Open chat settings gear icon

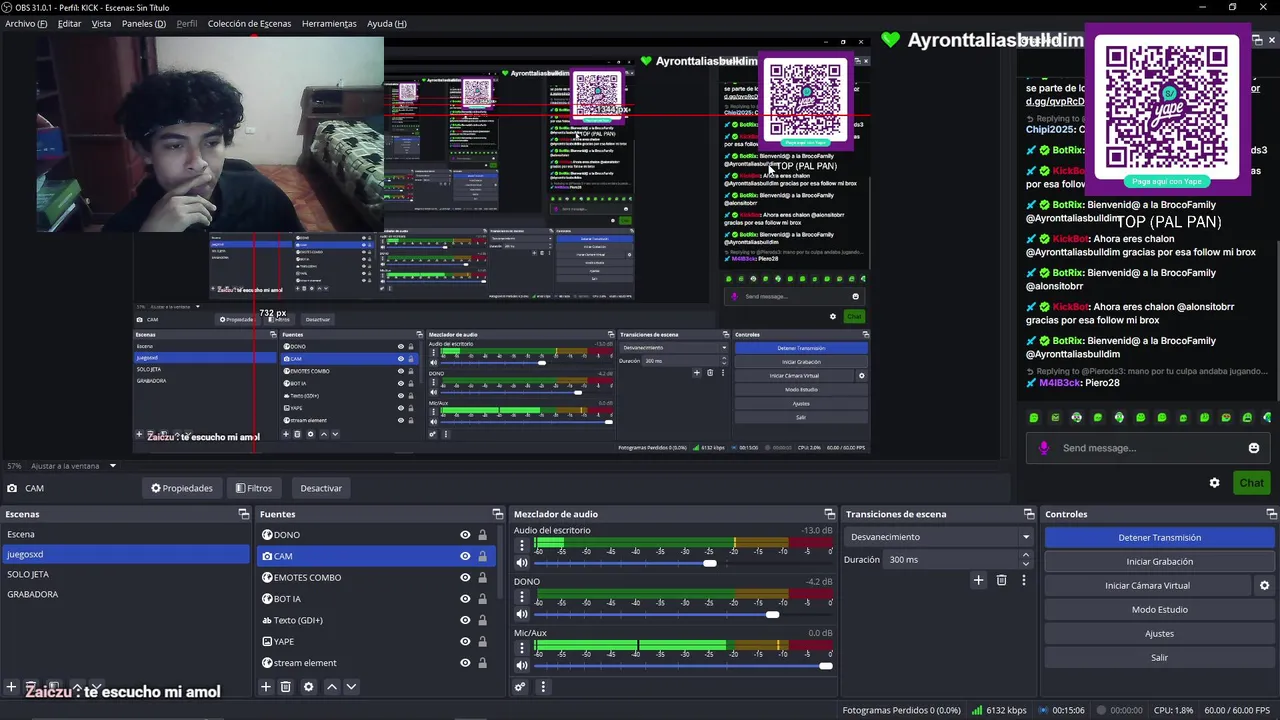click(x=1214, y=483)
